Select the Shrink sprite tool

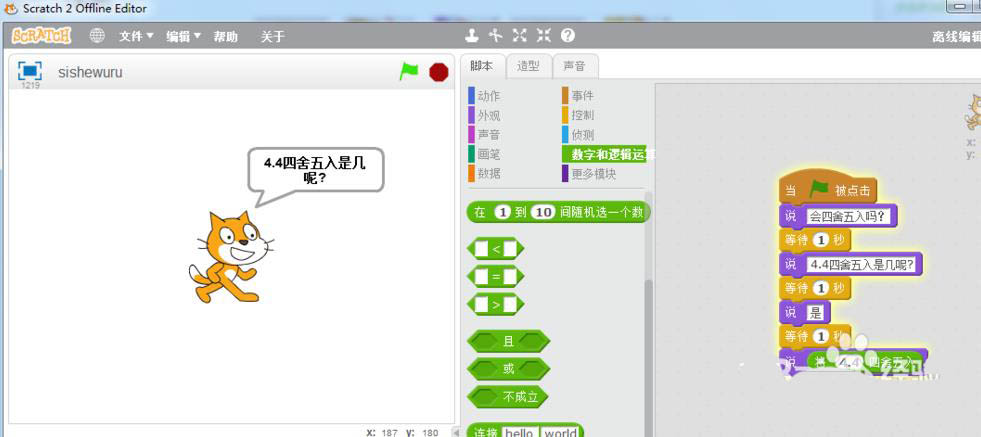pos(544,36)
